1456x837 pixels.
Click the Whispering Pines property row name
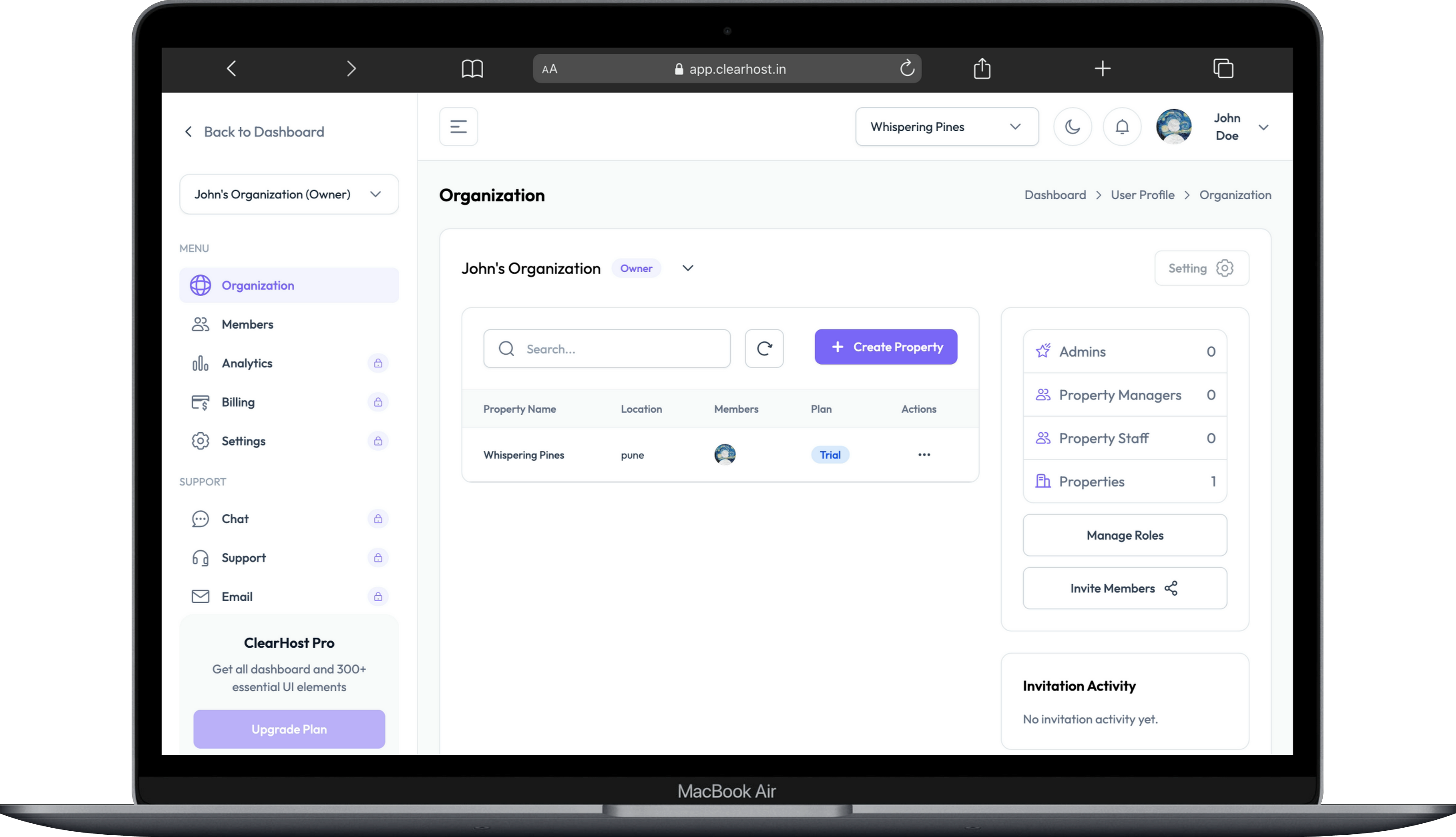point(523,455)
